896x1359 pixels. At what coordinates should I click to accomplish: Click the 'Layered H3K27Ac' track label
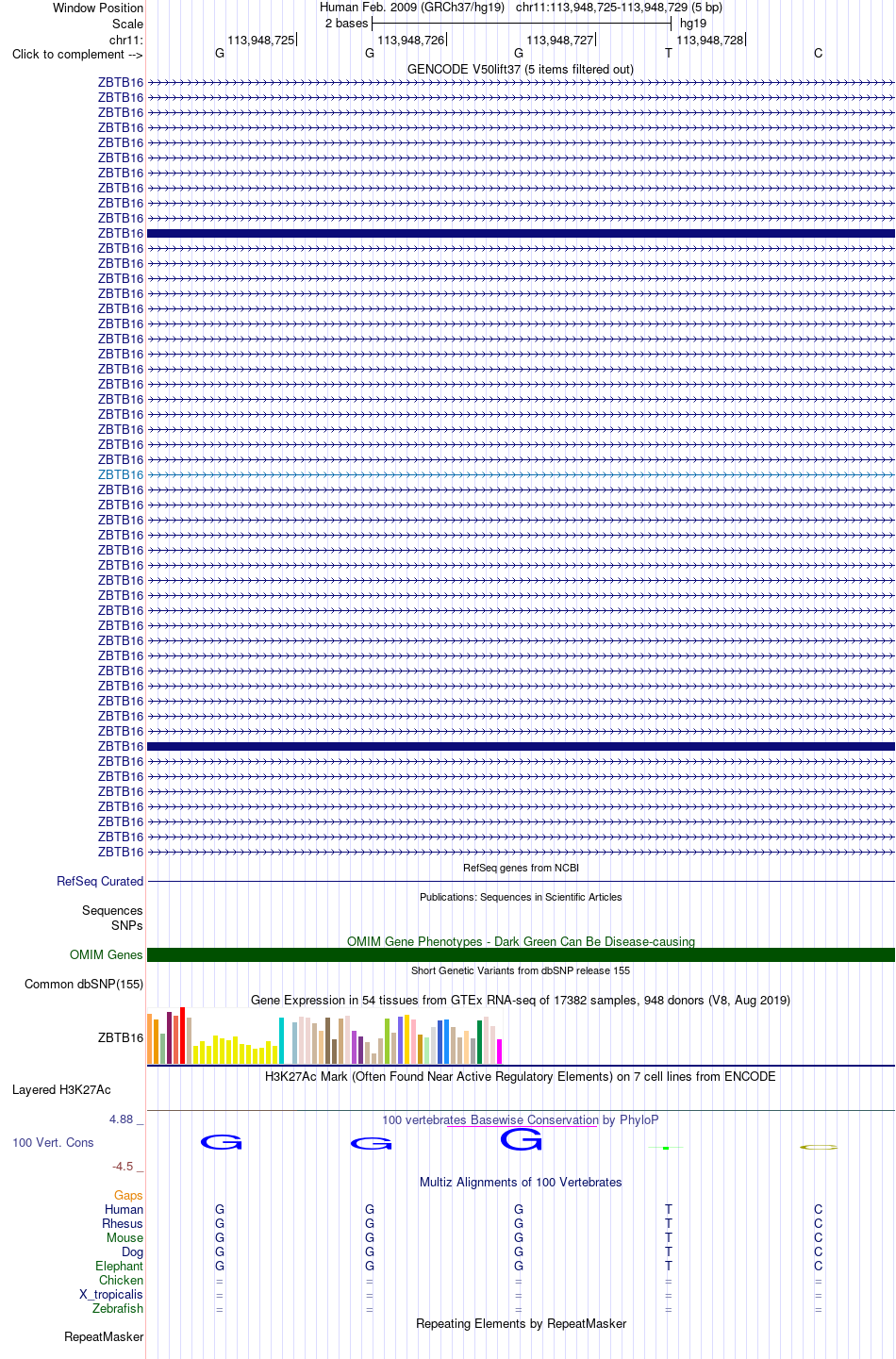click(x=61, y=1089)
